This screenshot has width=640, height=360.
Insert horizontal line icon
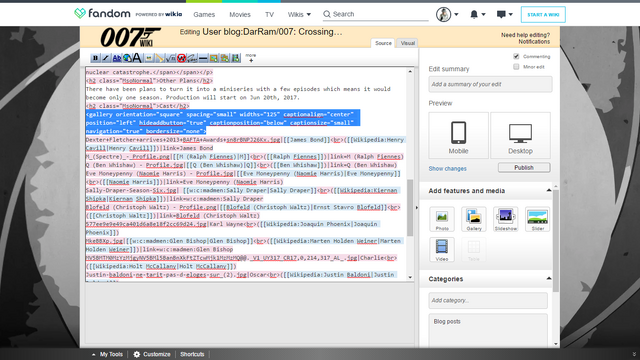pos(203,58)
